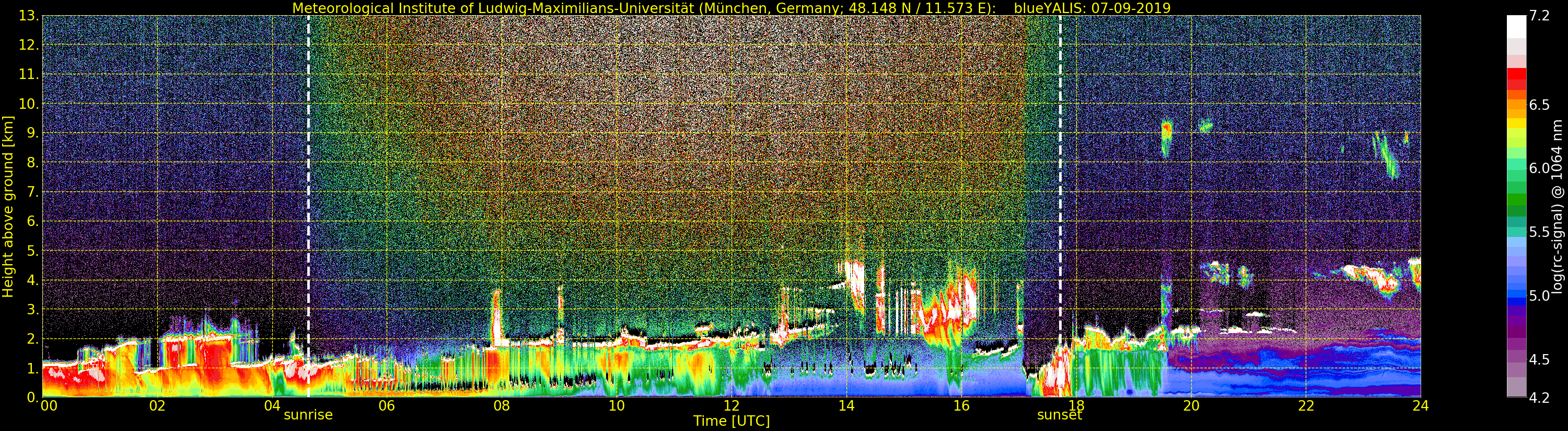Click the 02 time axis tick label
This screenshot has height=431, width=1568.
(x=157, y=406)
